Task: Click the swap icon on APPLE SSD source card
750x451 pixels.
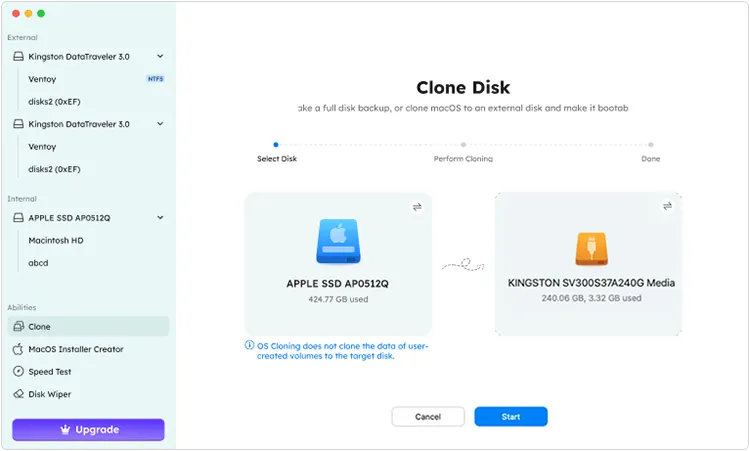Action: (417, 207)
